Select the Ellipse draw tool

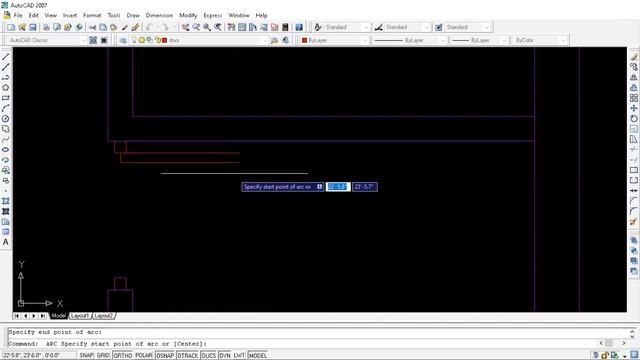point(6,150)
